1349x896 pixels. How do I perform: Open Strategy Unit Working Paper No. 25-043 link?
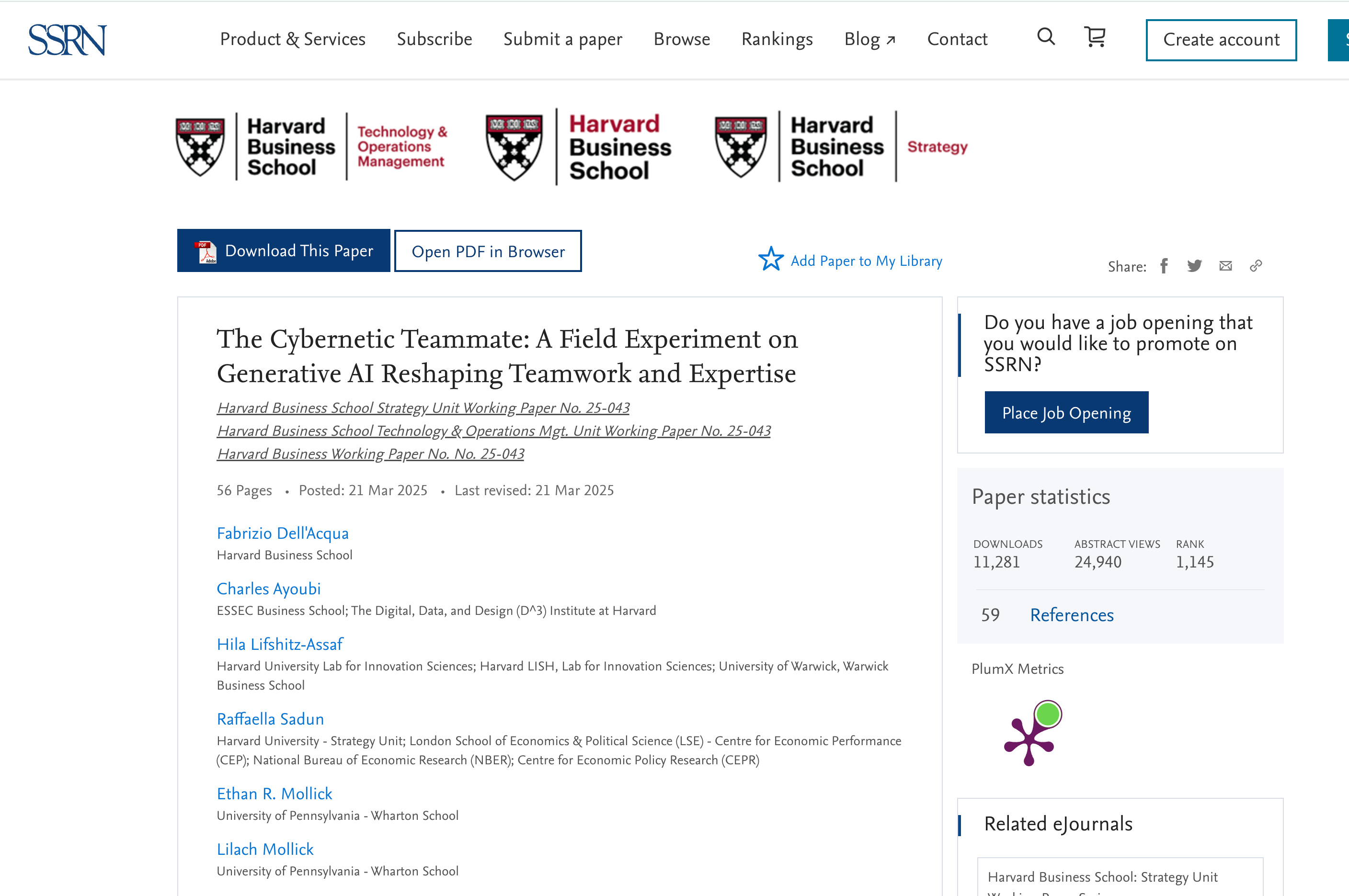(423, 408)
